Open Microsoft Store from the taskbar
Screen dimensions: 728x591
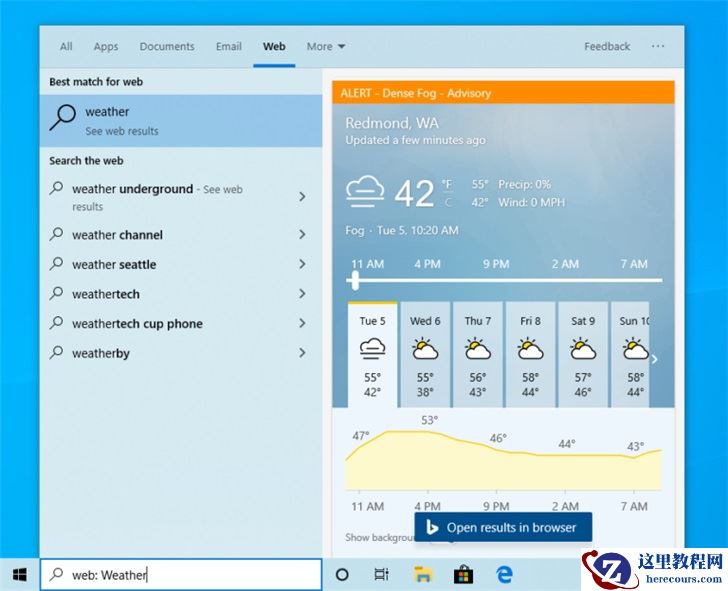463,575
